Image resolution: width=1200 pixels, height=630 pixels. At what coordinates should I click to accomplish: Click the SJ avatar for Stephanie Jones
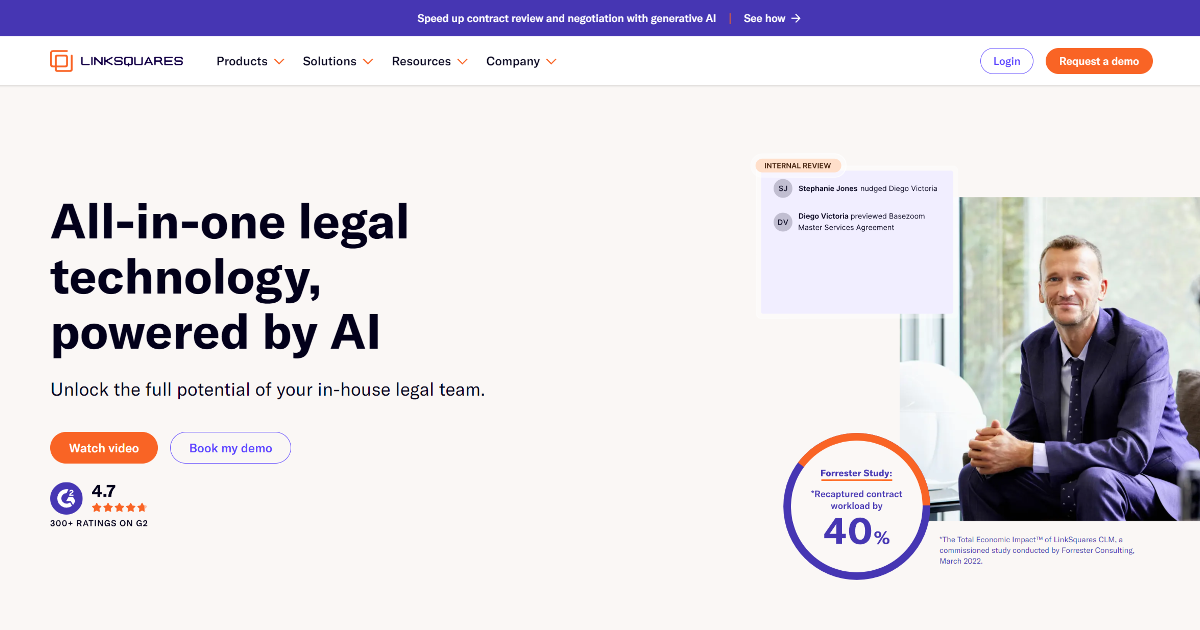click(x=783, y=188)
